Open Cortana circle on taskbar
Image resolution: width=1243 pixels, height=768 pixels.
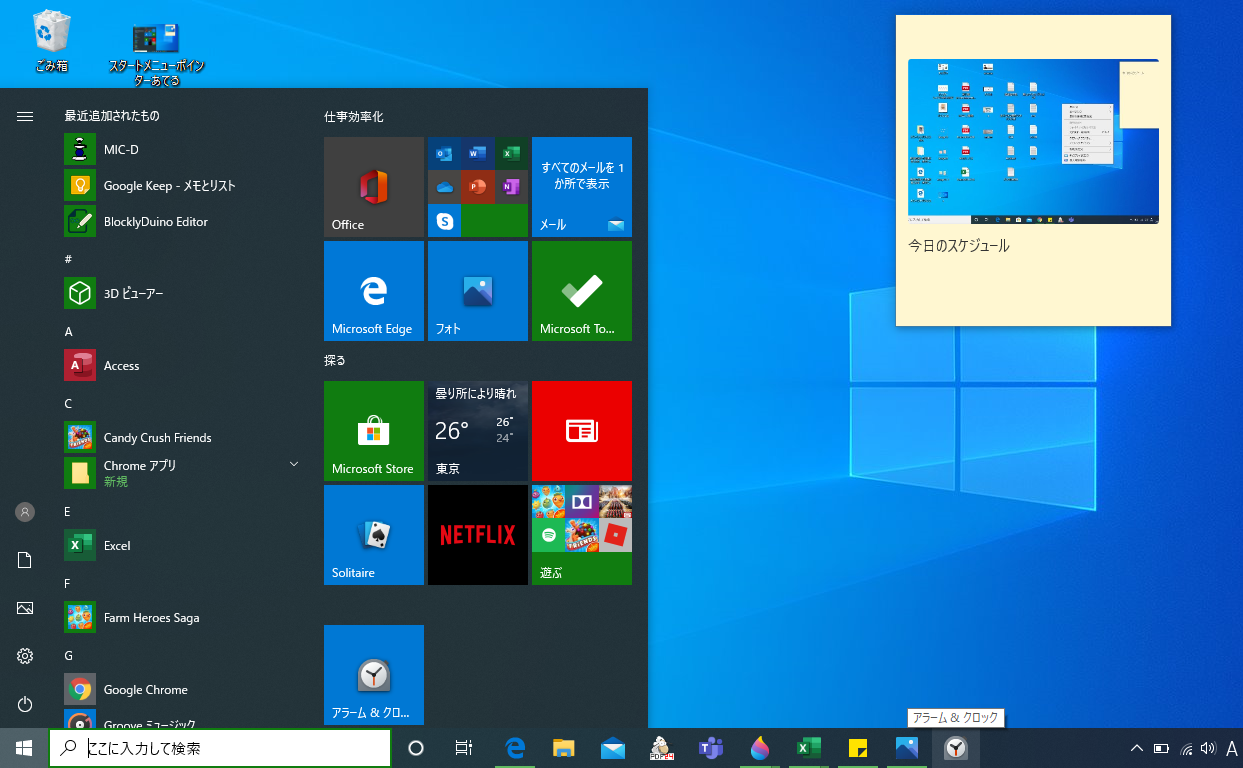point(417,748)
